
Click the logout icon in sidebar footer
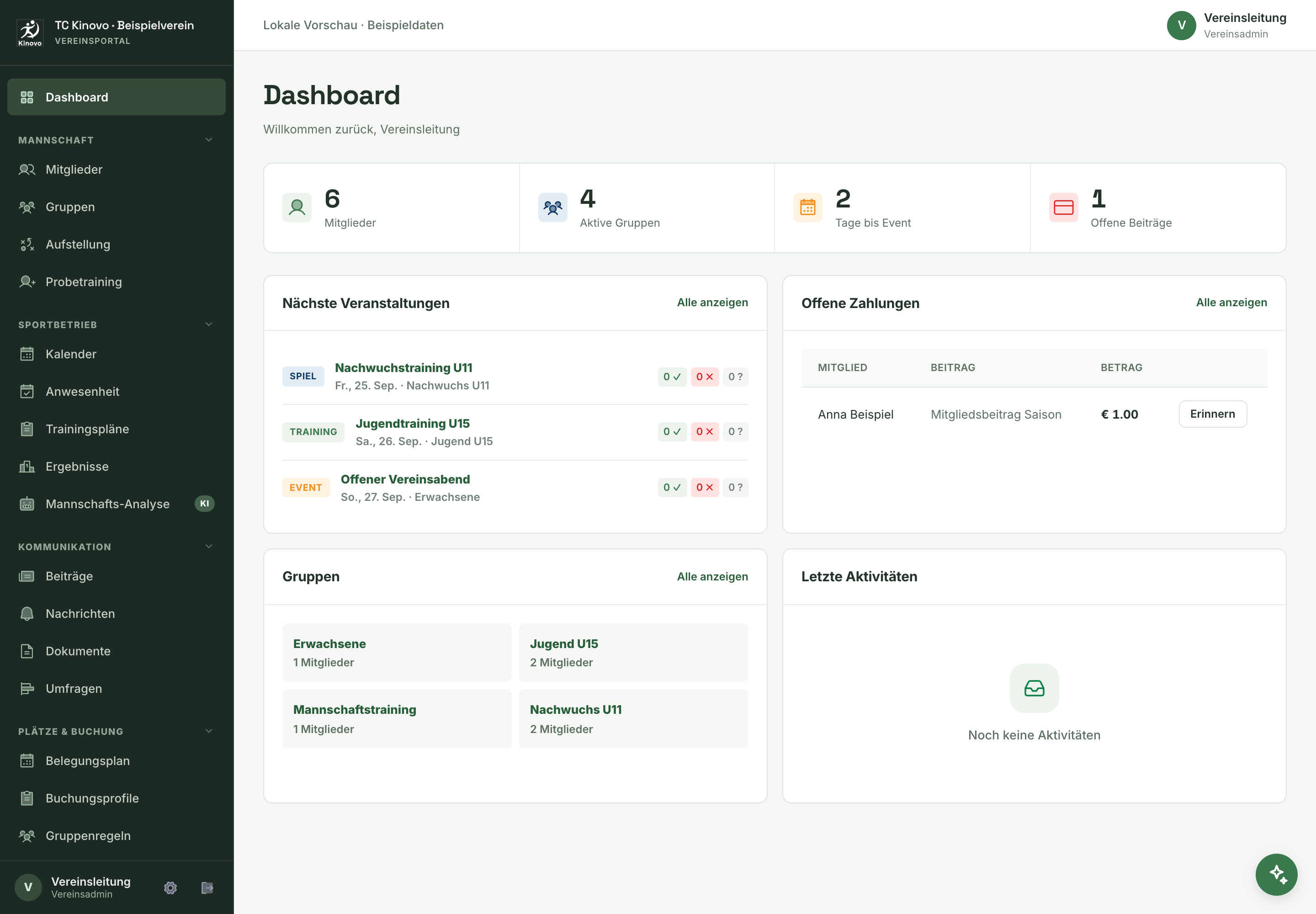[x=207, y=887]
